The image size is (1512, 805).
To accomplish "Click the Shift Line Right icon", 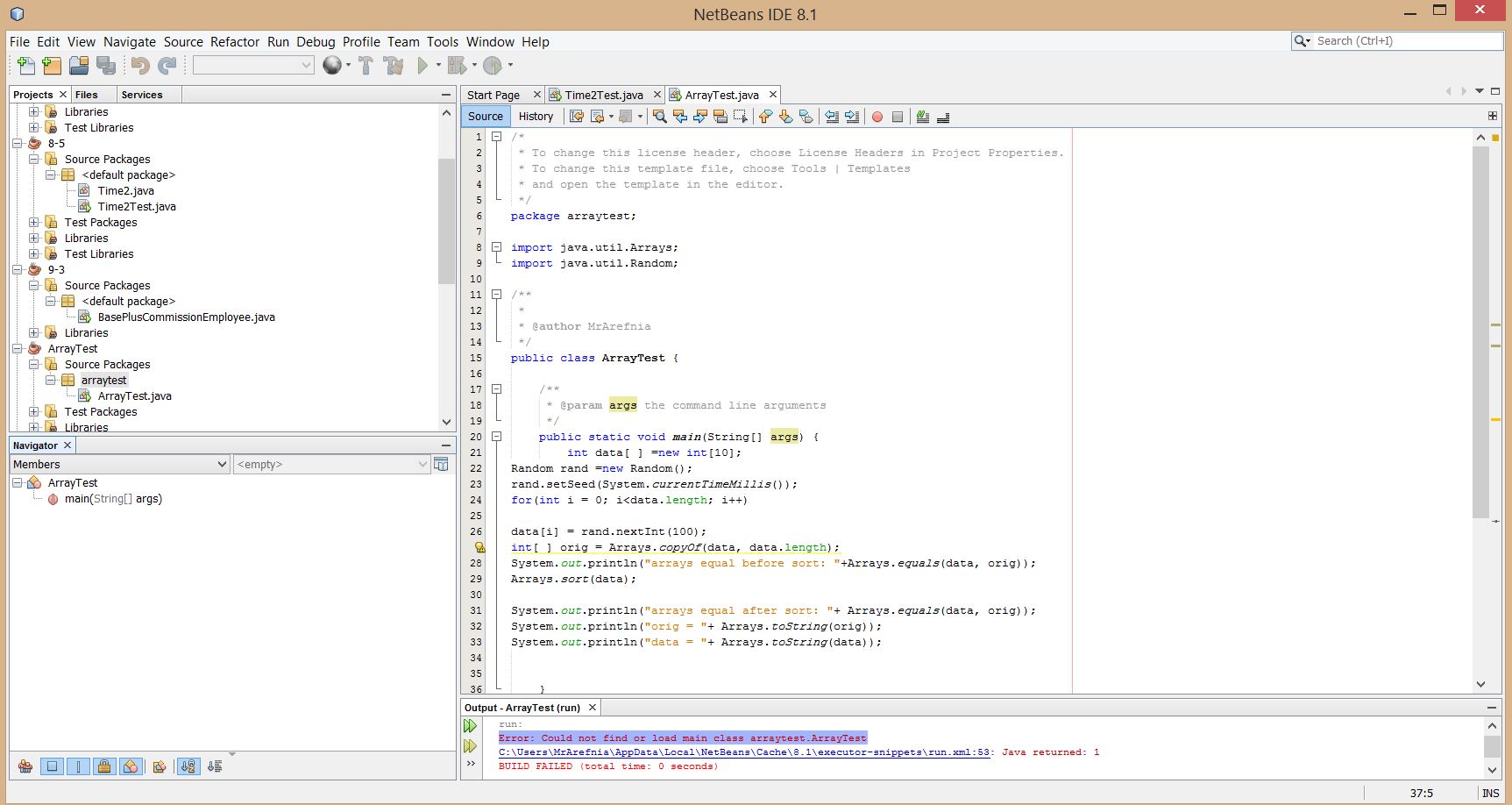I will click(x=852, y=117).
